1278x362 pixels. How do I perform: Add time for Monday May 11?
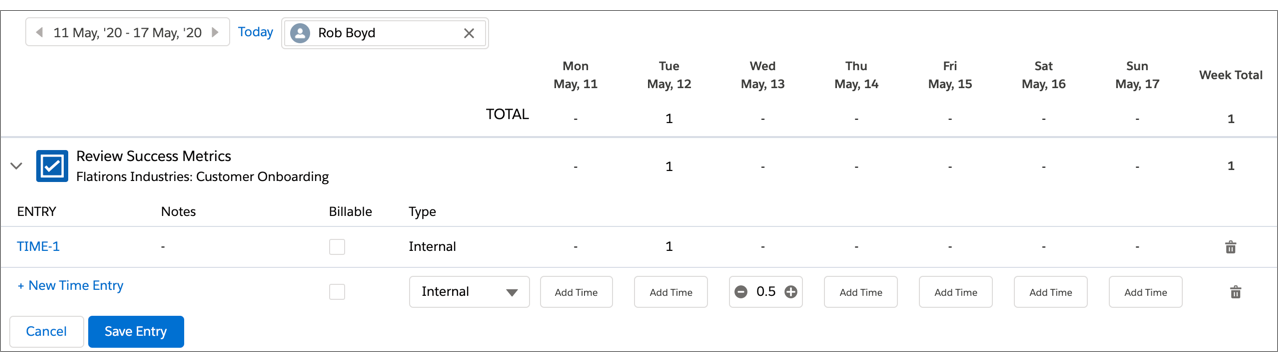tap(576, 292)
